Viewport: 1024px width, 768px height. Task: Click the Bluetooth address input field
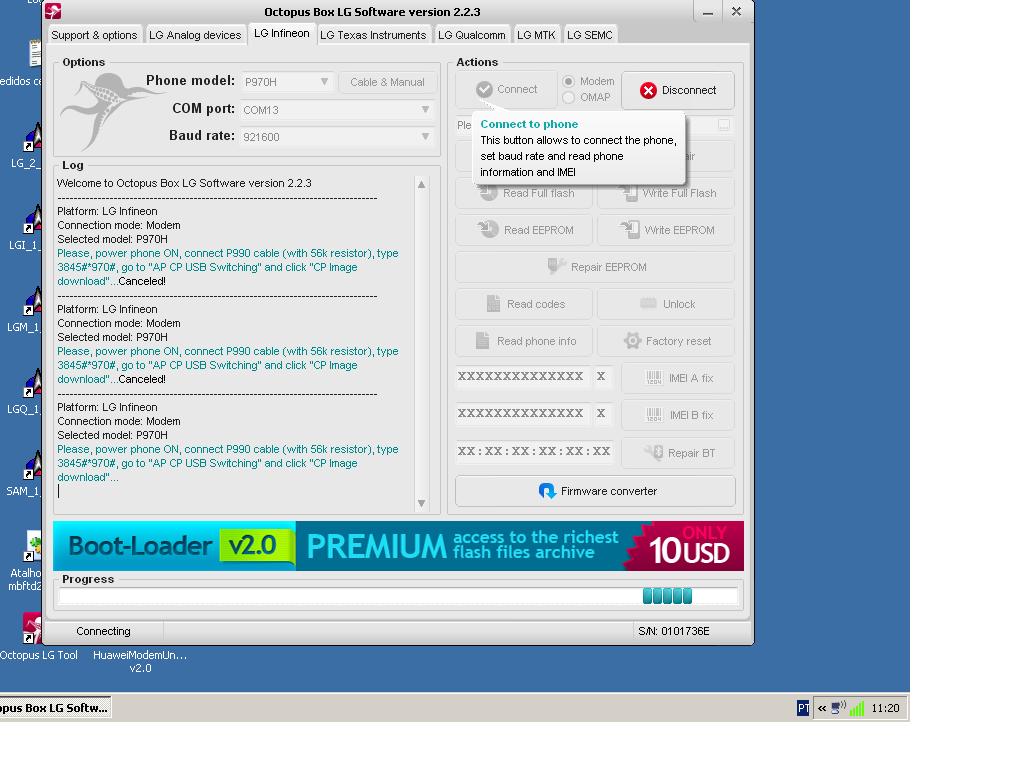tap(534, 452)
